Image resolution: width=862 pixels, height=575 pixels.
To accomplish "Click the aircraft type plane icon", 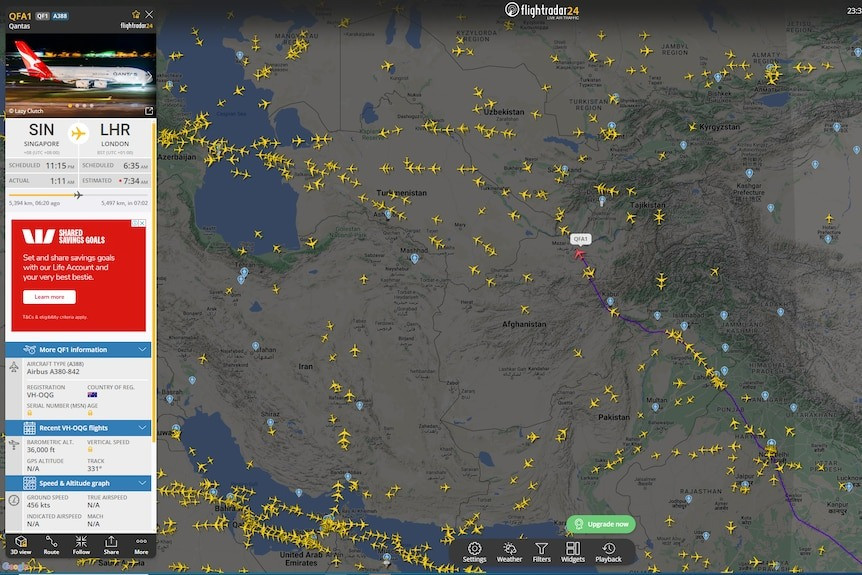I will point(14,367).
